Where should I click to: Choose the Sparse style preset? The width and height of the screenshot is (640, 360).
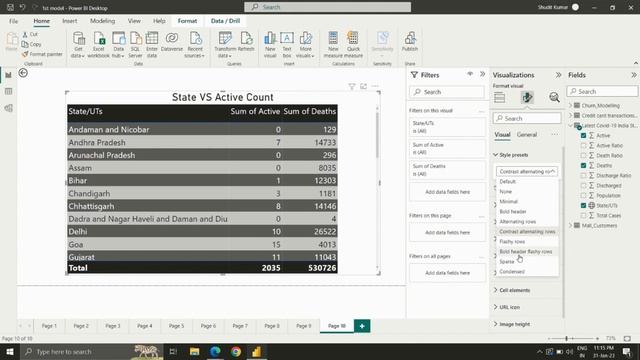507,262
